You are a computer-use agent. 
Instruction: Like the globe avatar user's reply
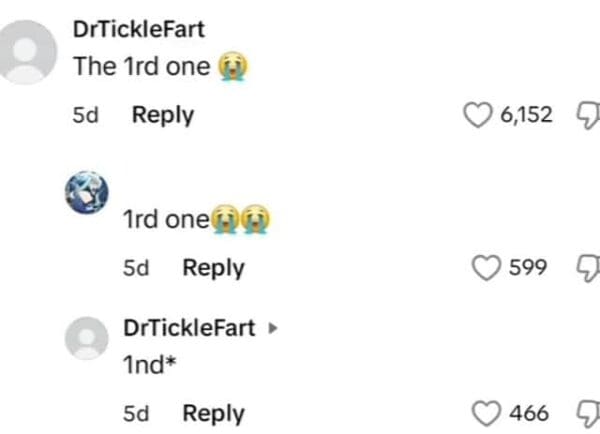(x=486, y=267)
